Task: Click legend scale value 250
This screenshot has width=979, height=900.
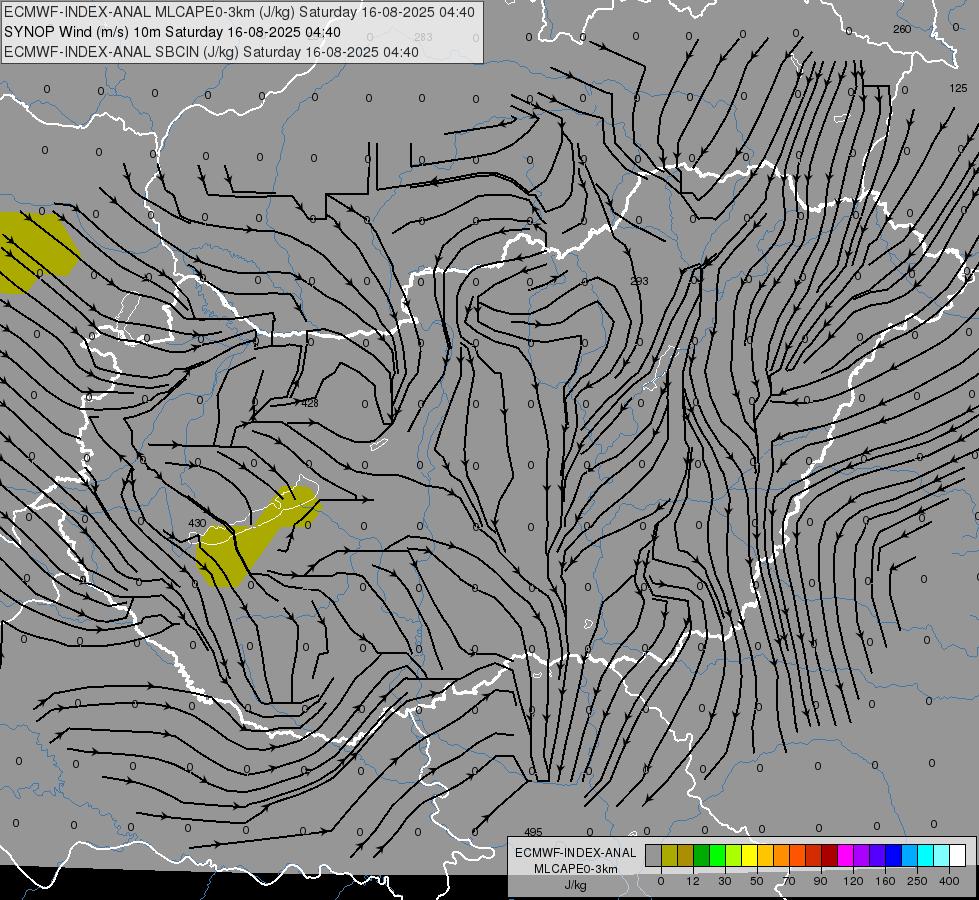Action: tap(917, 881)
